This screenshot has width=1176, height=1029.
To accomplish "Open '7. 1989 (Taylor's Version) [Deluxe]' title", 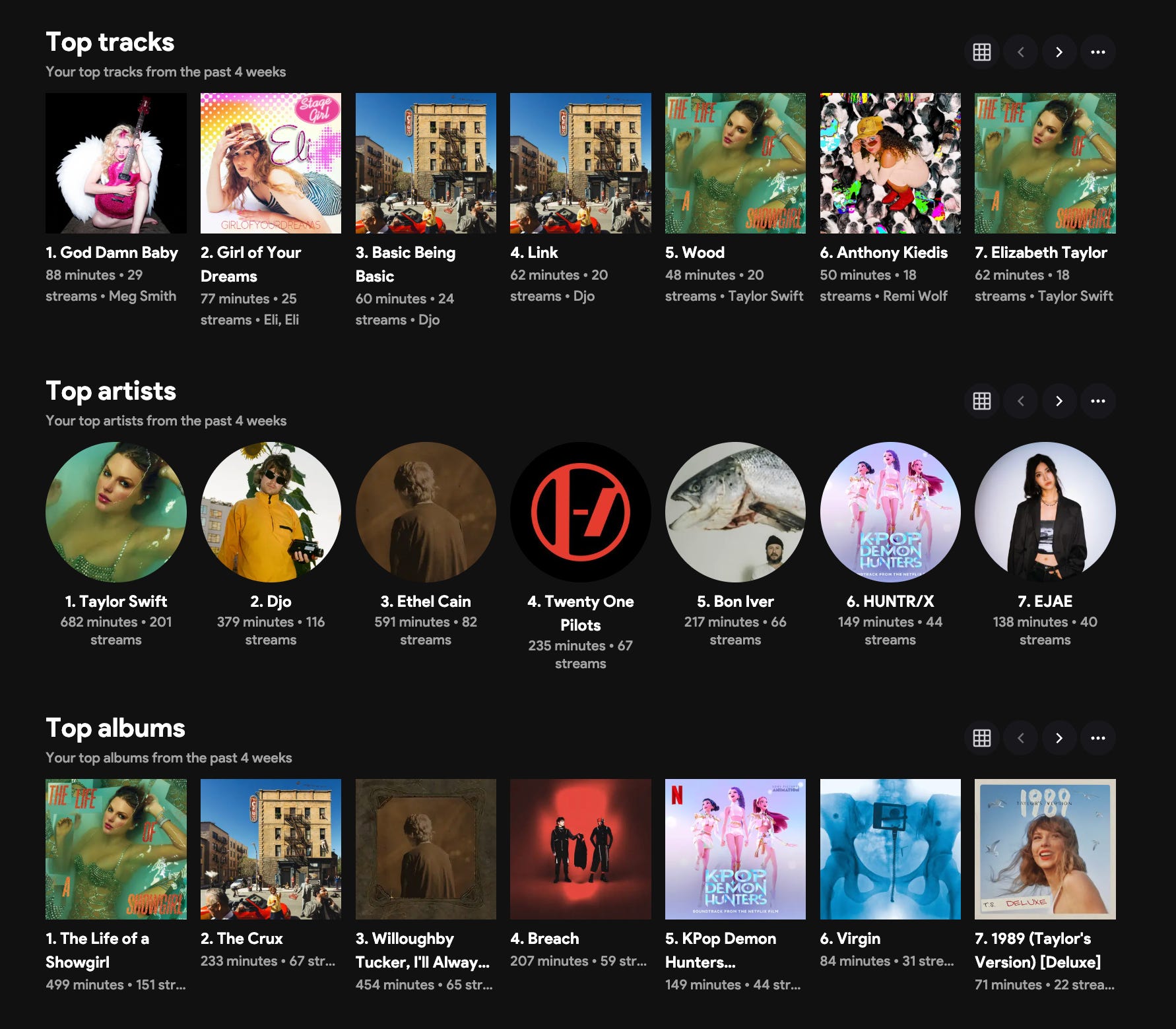I will click(1037, 951).
